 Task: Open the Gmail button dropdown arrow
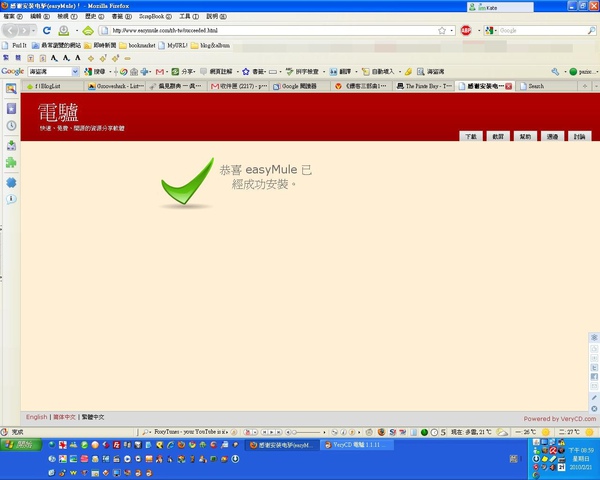click(x=167, y=72)
